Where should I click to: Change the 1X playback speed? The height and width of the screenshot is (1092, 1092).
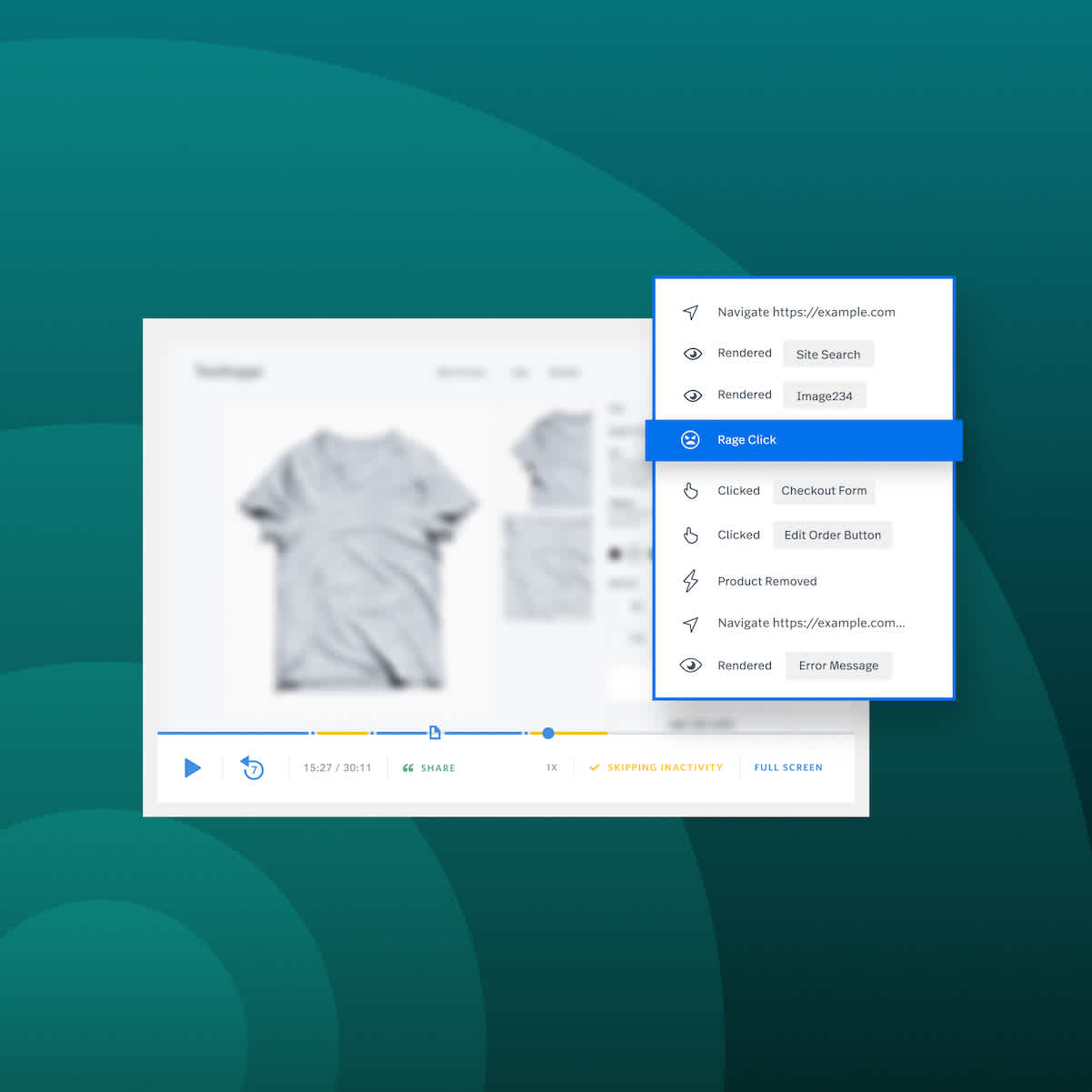click(x=552, y=767)
